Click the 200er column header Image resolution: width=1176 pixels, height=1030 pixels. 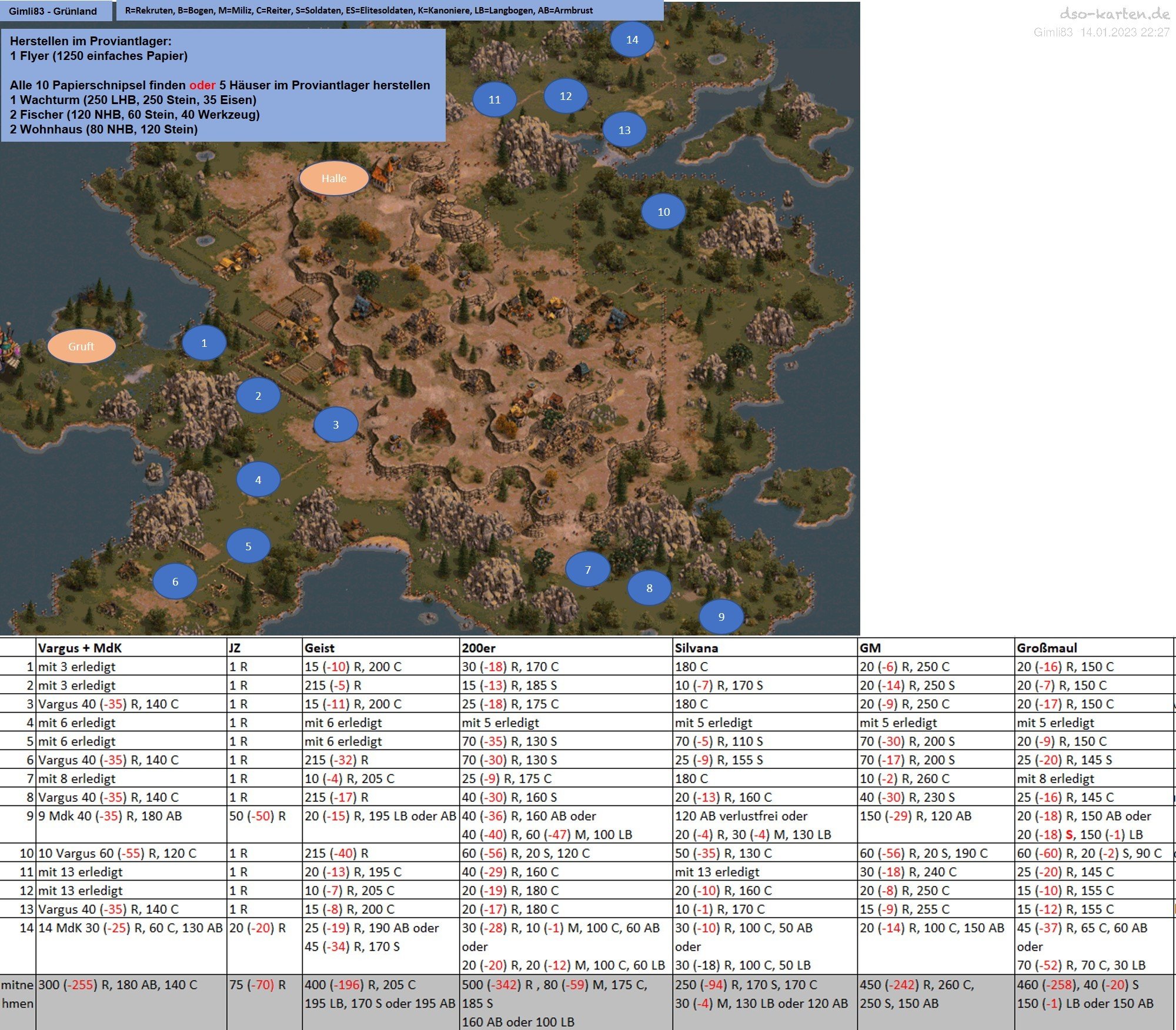[x=478, y=648]
